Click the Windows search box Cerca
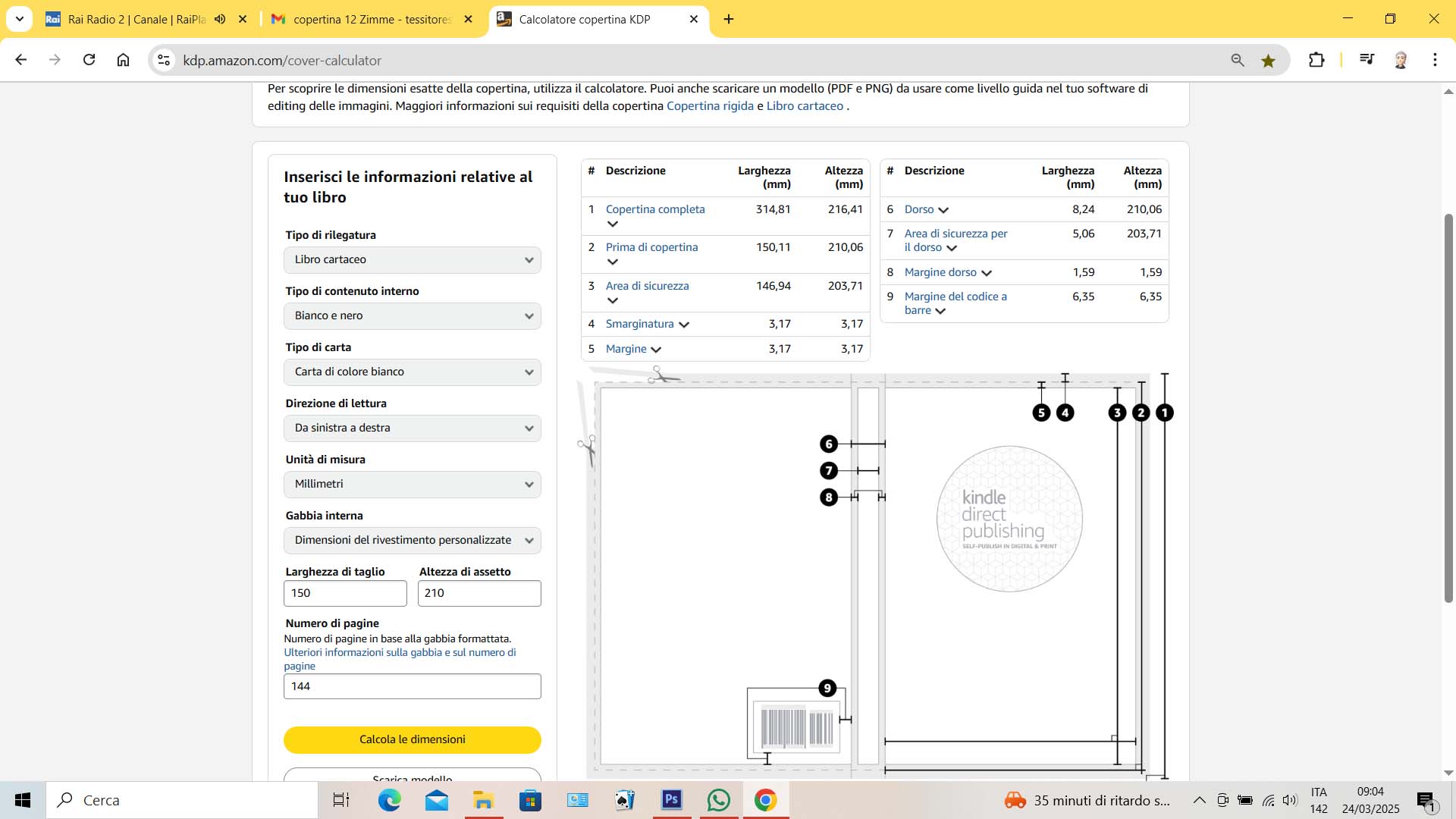The height and width of the screenshot is (819, 1456). 182,800
